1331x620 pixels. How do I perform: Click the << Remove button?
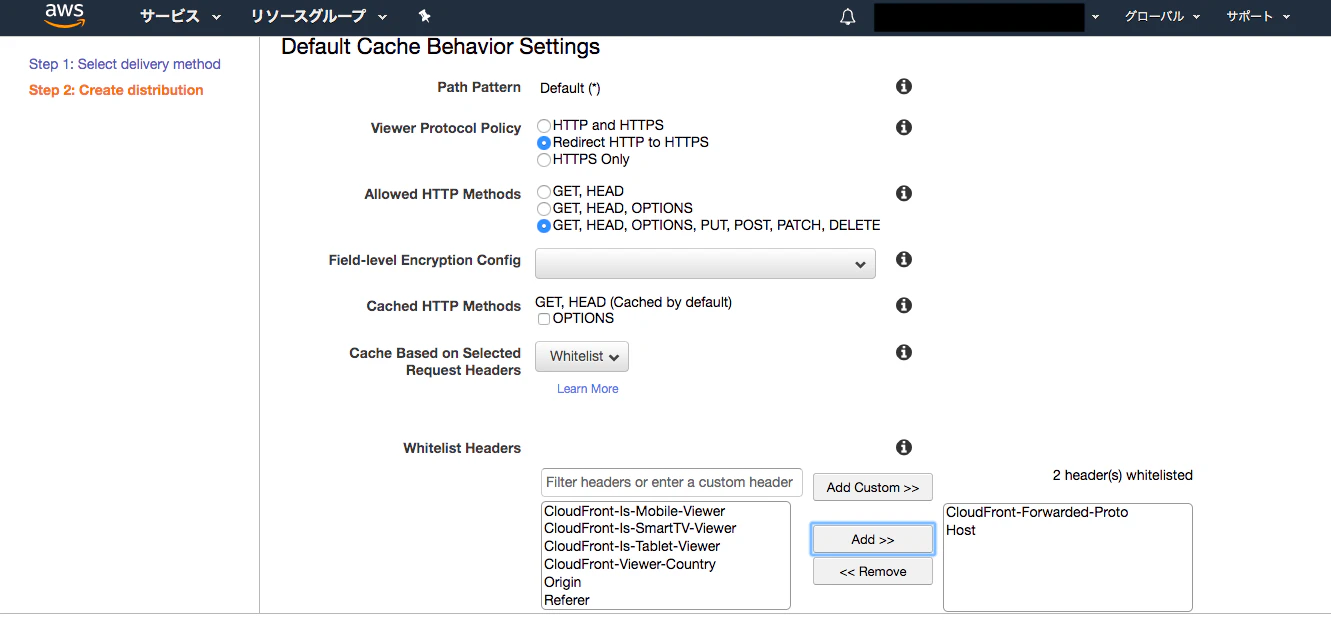[873, 572]
